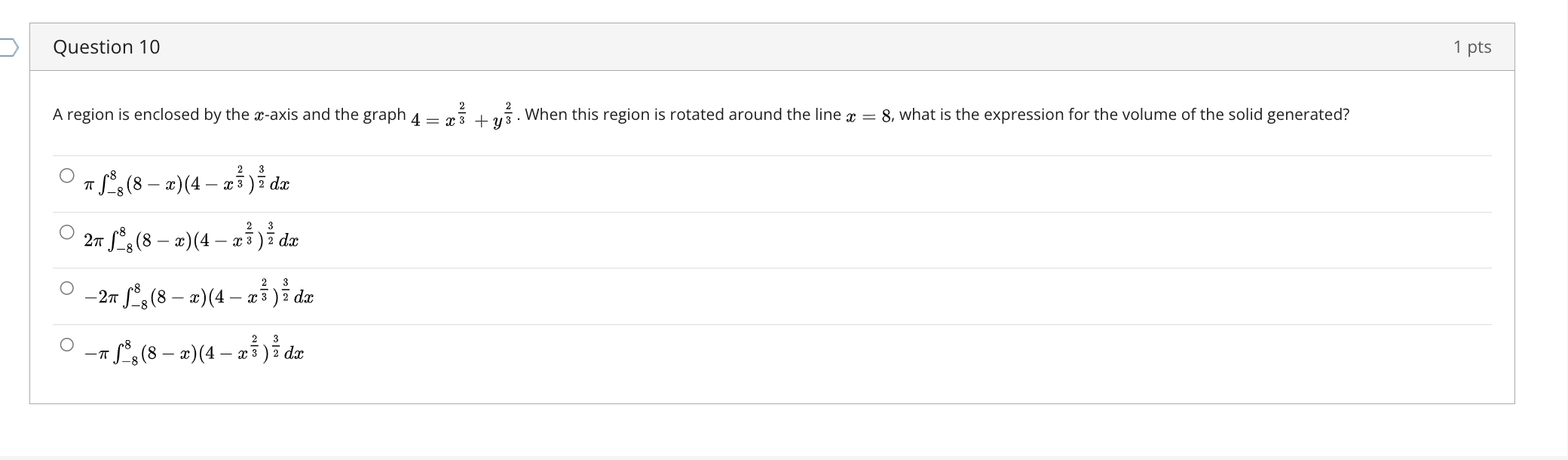1568x460 pixels.
Task: Click the first answer's formula starting with π
Action: (187, 182)
